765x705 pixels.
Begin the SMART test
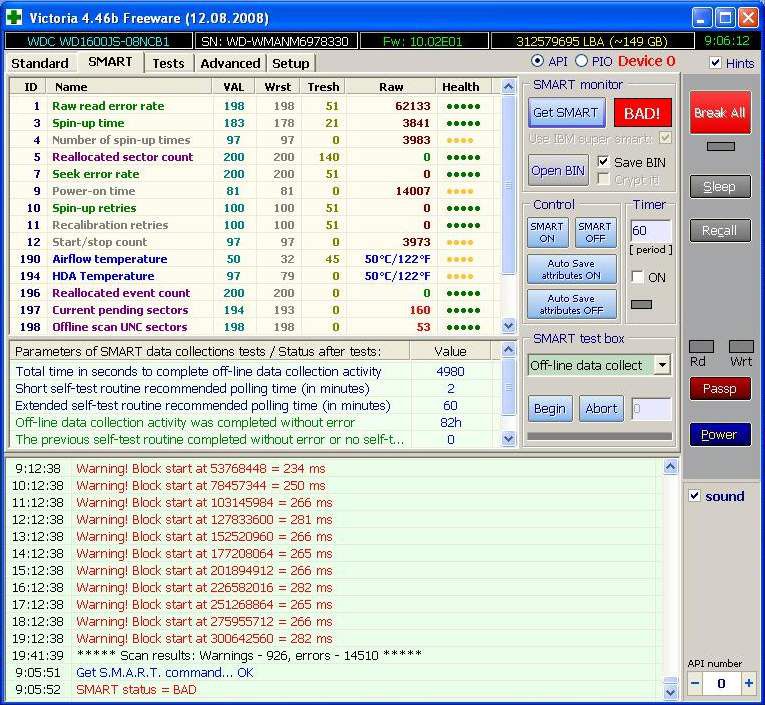pos(550,408)
